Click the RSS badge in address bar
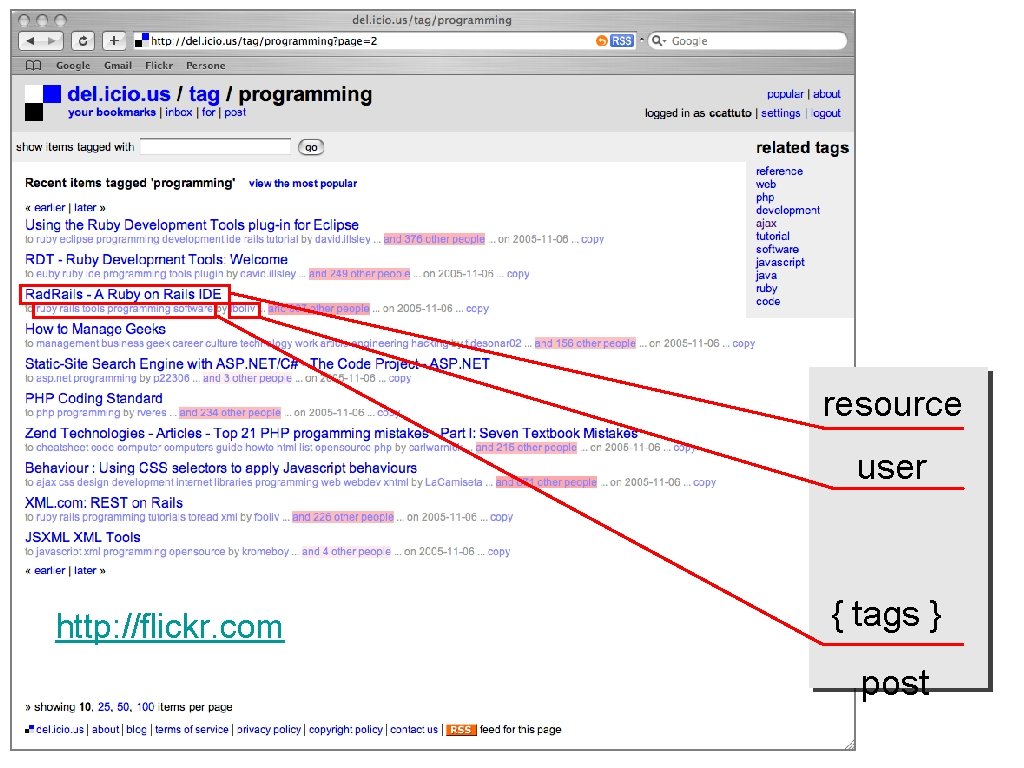The height and width of the screenshot is (768, 1024). 622,40
